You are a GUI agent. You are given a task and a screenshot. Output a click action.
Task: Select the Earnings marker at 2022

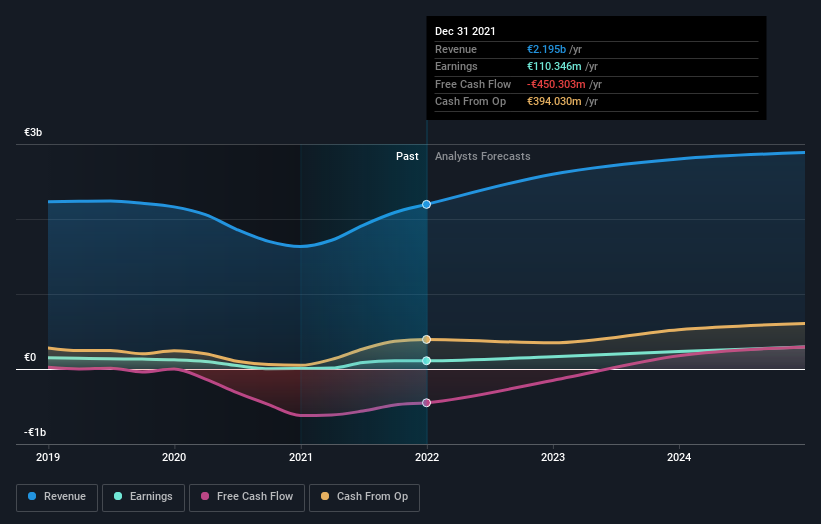[x=427, y=361]
